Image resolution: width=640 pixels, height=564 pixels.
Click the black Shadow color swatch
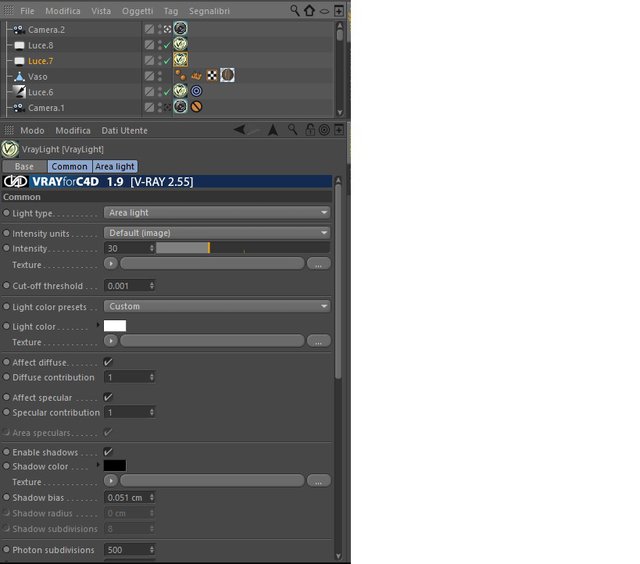pos(115,465)
